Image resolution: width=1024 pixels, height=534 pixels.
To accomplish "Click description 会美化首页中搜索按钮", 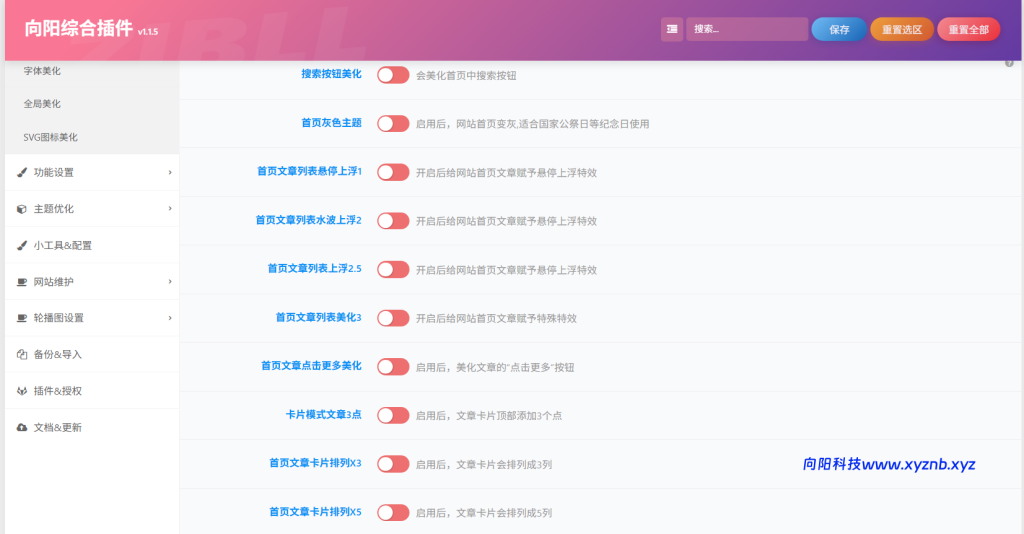I will click(466, 76).
